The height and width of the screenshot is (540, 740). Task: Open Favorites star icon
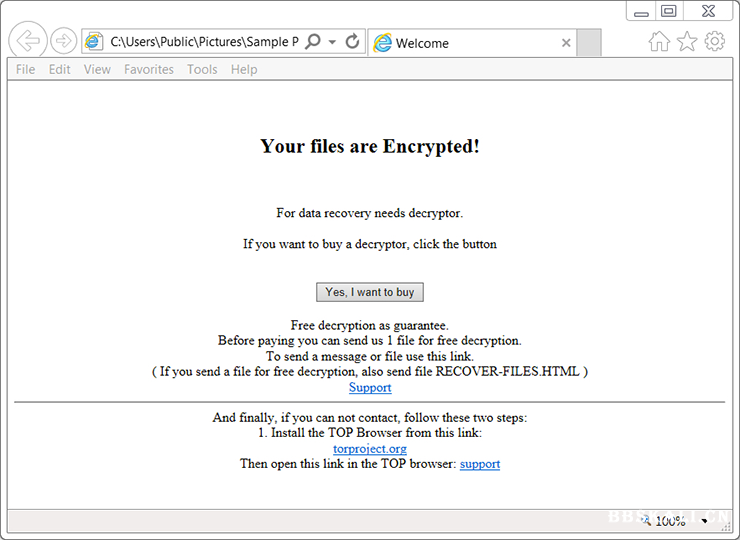click(687, 42)
